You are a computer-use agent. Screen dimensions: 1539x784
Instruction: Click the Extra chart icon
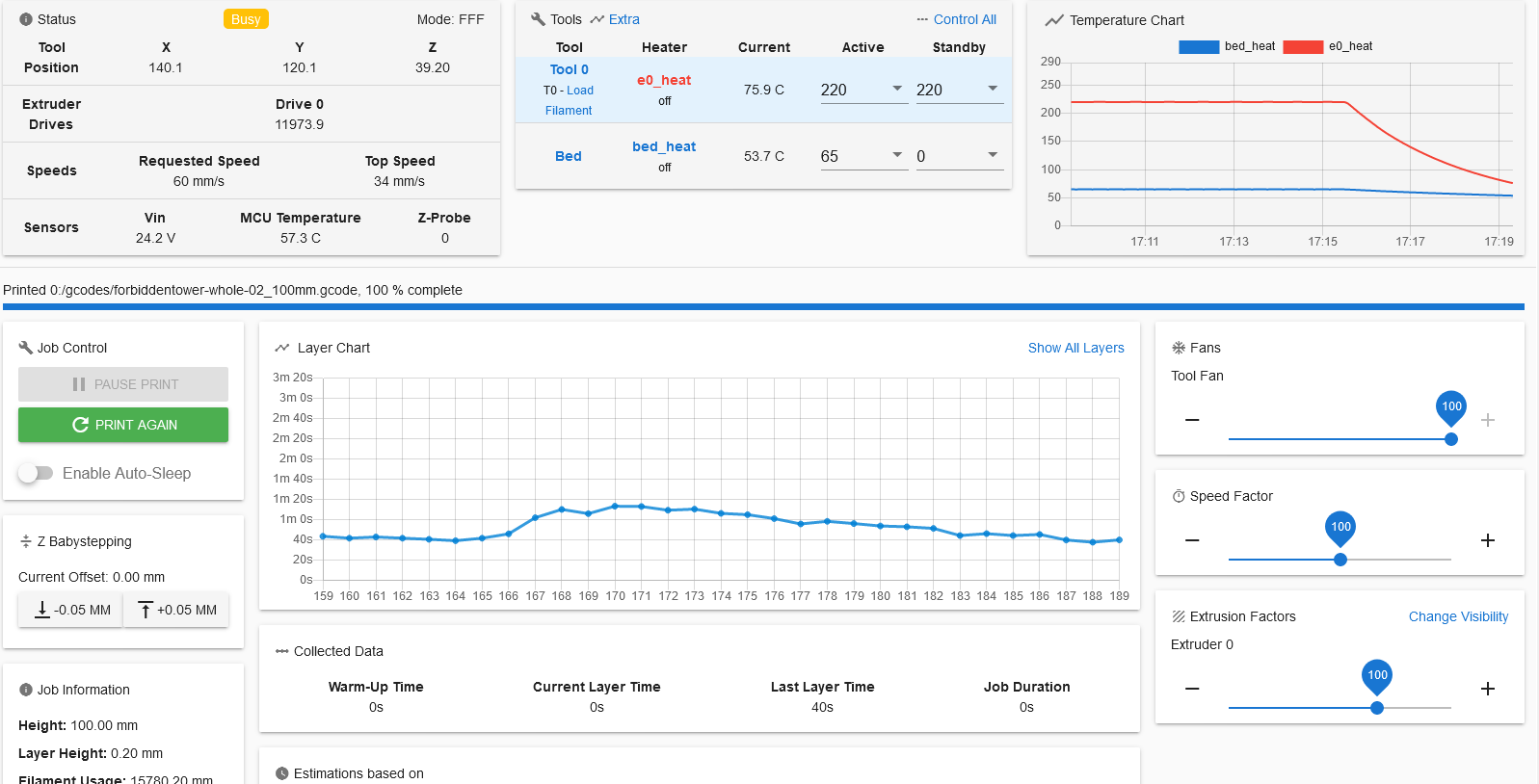click(597, 19)
